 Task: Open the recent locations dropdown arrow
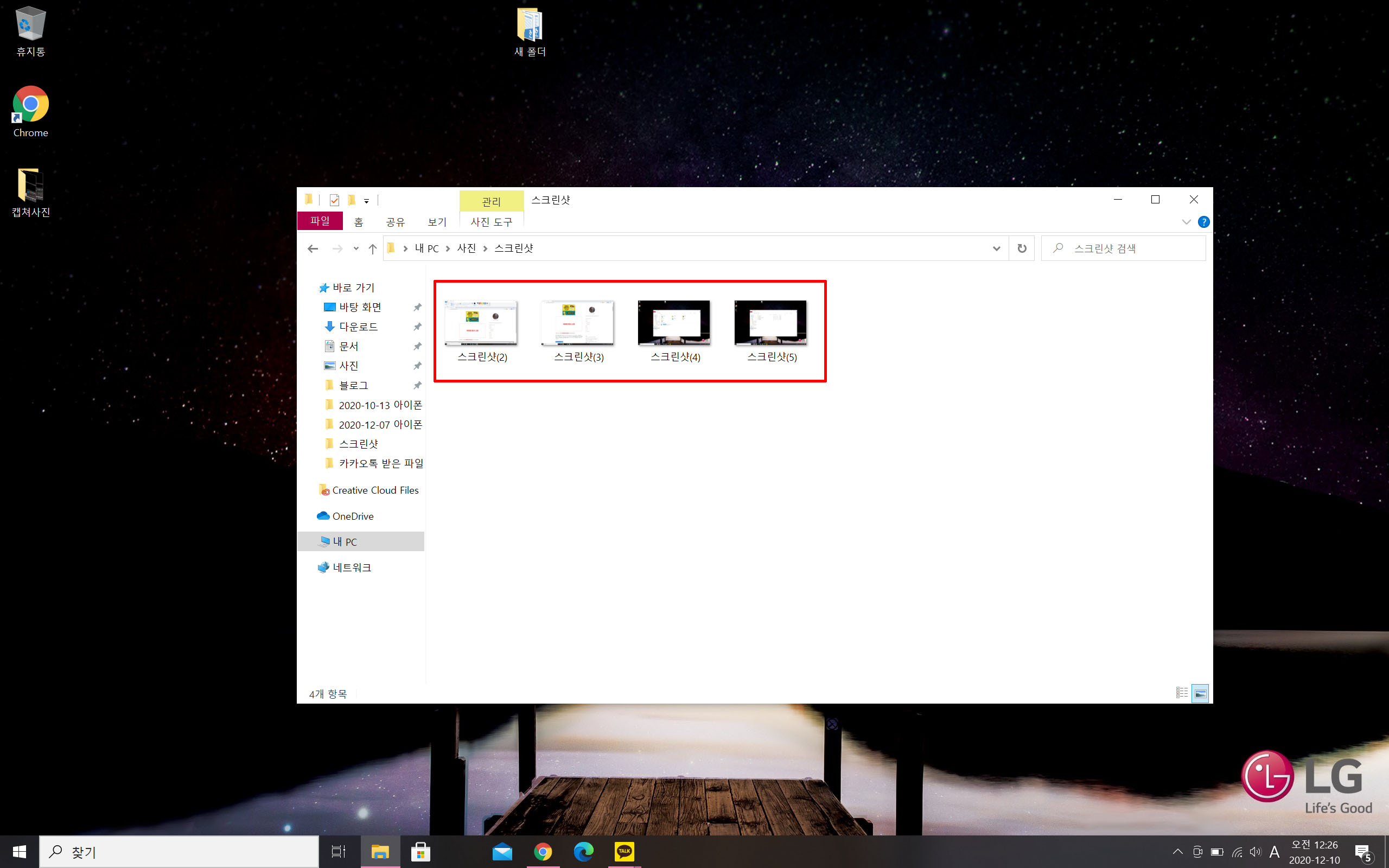tap(356, 248)
